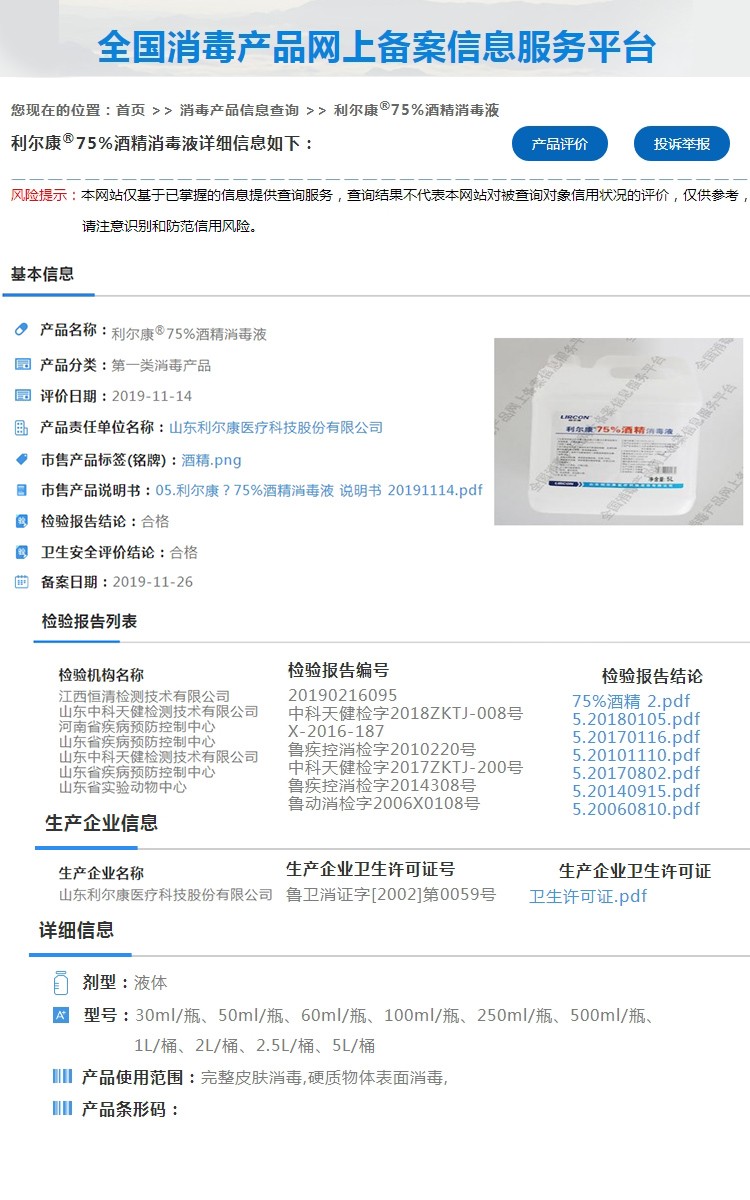This screenshot has height=1200, width=750.
Task: Open the 酒精.png label file
Action: click(x=211, y=461)
